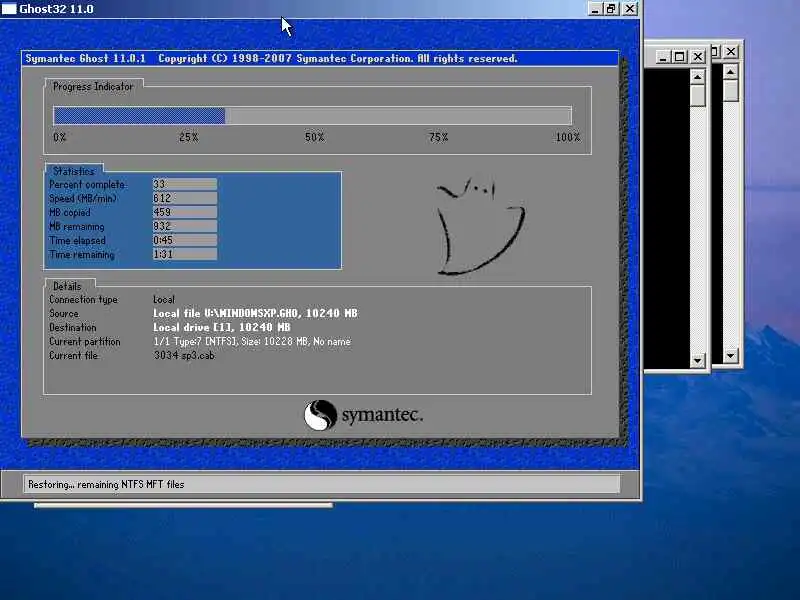Click the Time remaining label
Screen dimensions: 800x600
pyautogui.click(x=82, y=255)
